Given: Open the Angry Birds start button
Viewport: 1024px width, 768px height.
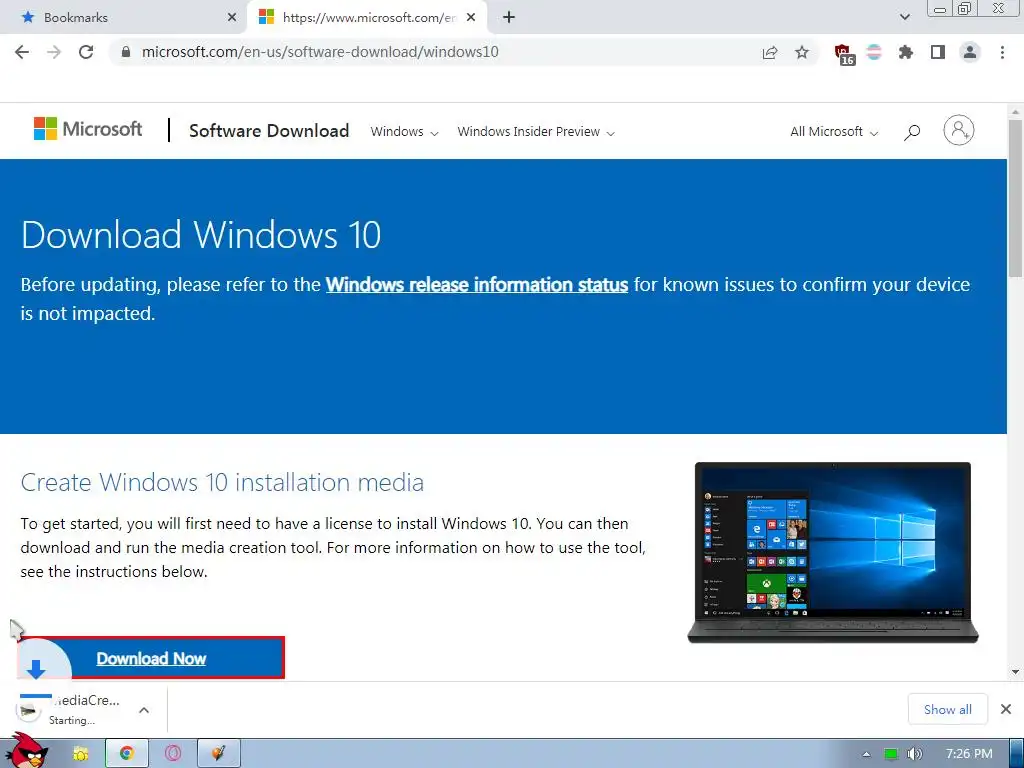Looking at the screenshot, I should (27, 751).
